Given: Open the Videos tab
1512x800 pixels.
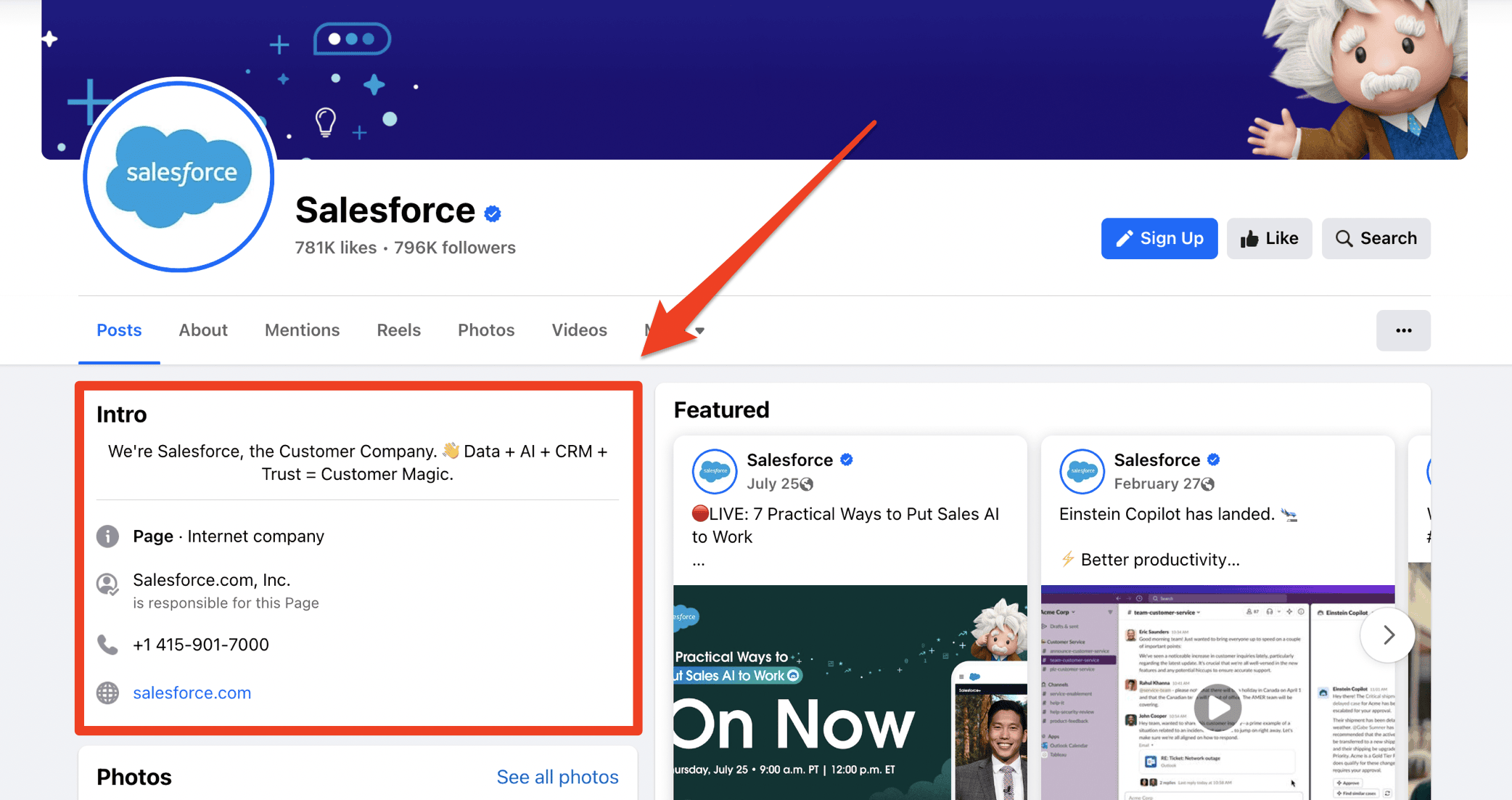Looking at the screenshot, I should pos(579,330).
